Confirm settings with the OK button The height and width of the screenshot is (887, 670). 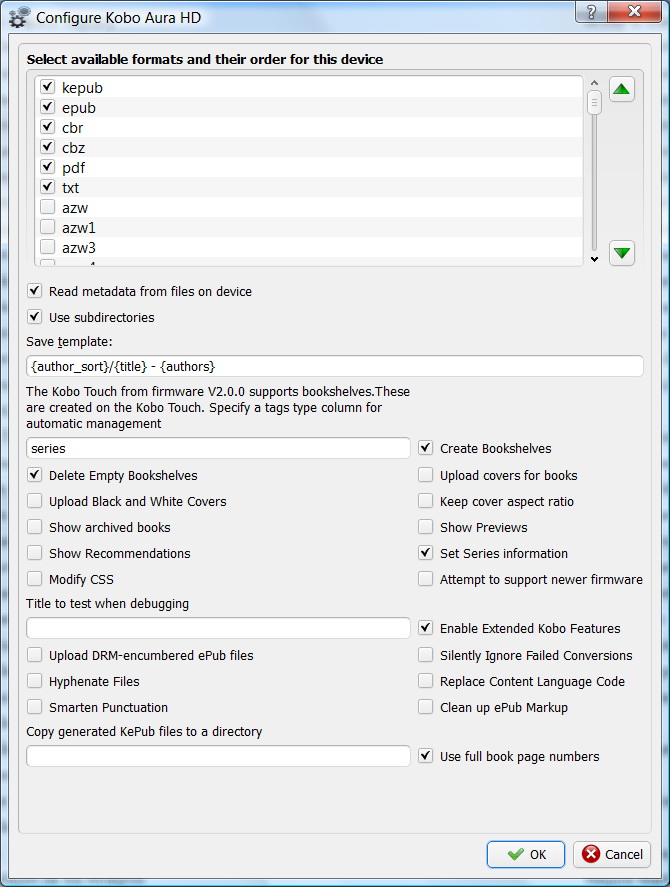[526, 854]
